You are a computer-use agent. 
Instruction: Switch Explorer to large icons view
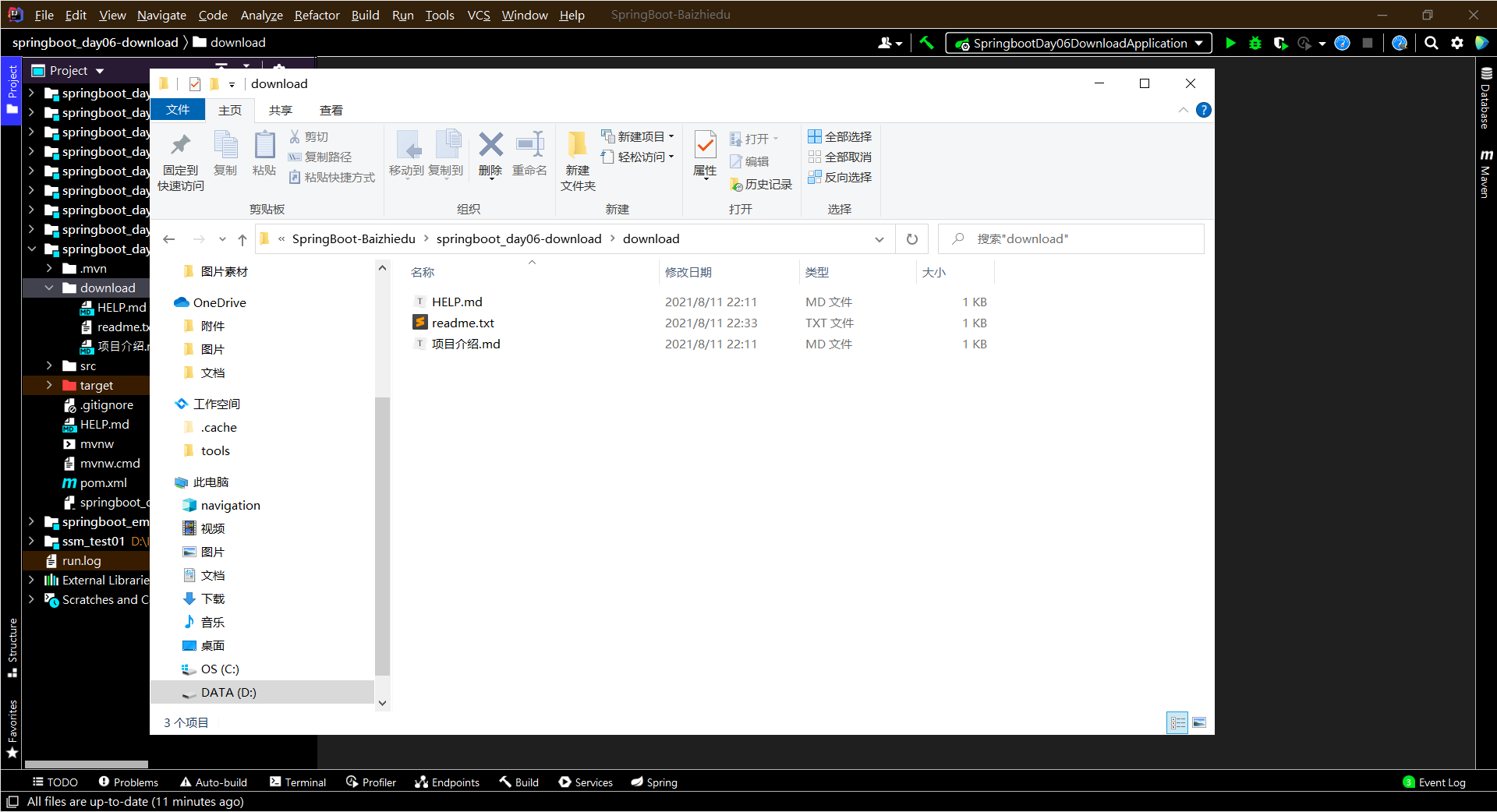[x=1199, y=723]
